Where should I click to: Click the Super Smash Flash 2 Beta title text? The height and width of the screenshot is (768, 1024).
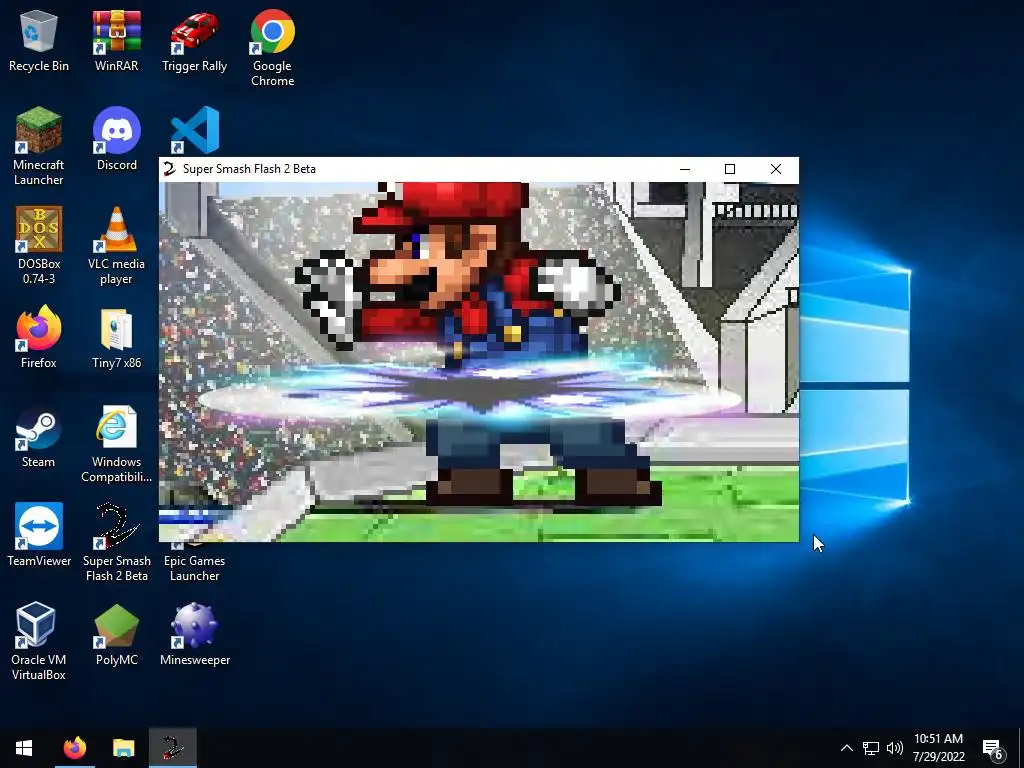249,169
